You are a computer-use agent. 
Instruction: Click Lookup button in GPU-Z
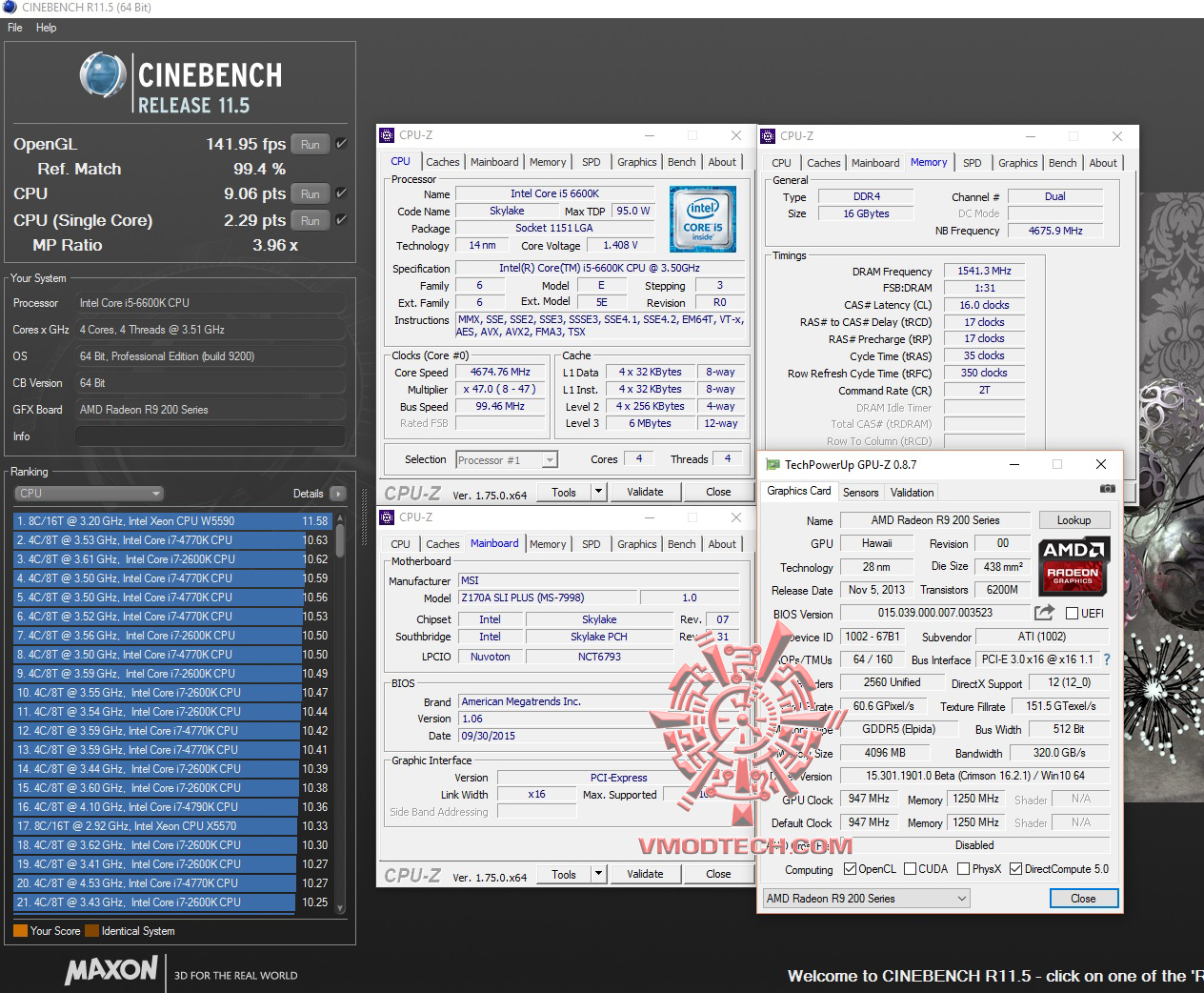click(x=1073, y=520)
